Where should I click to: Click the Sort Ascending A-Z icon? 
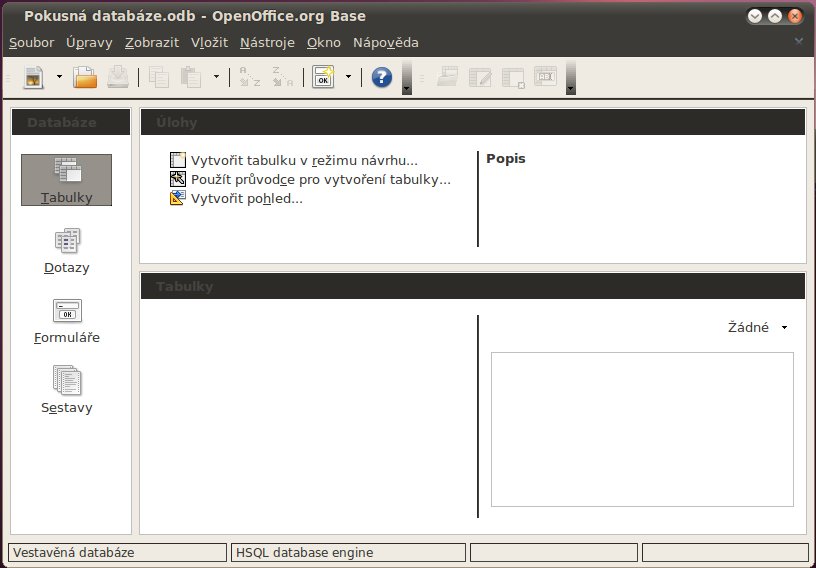[x=249, y=78]
